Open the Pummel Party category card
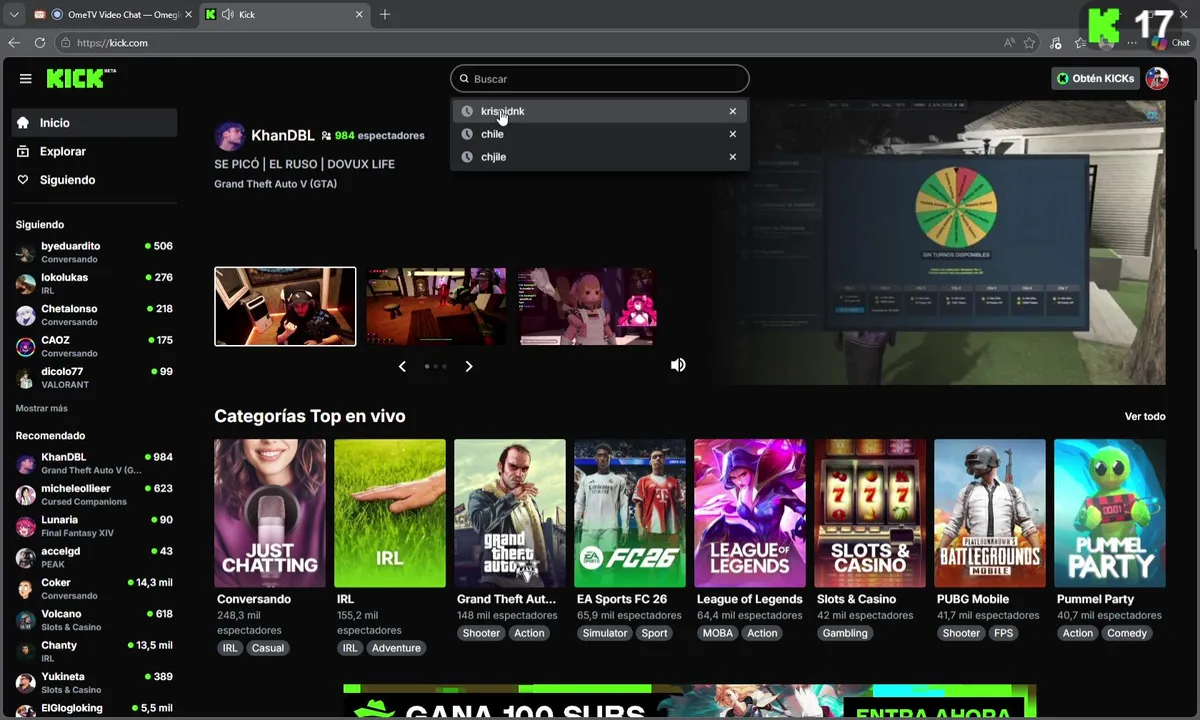 point(1110,513)
